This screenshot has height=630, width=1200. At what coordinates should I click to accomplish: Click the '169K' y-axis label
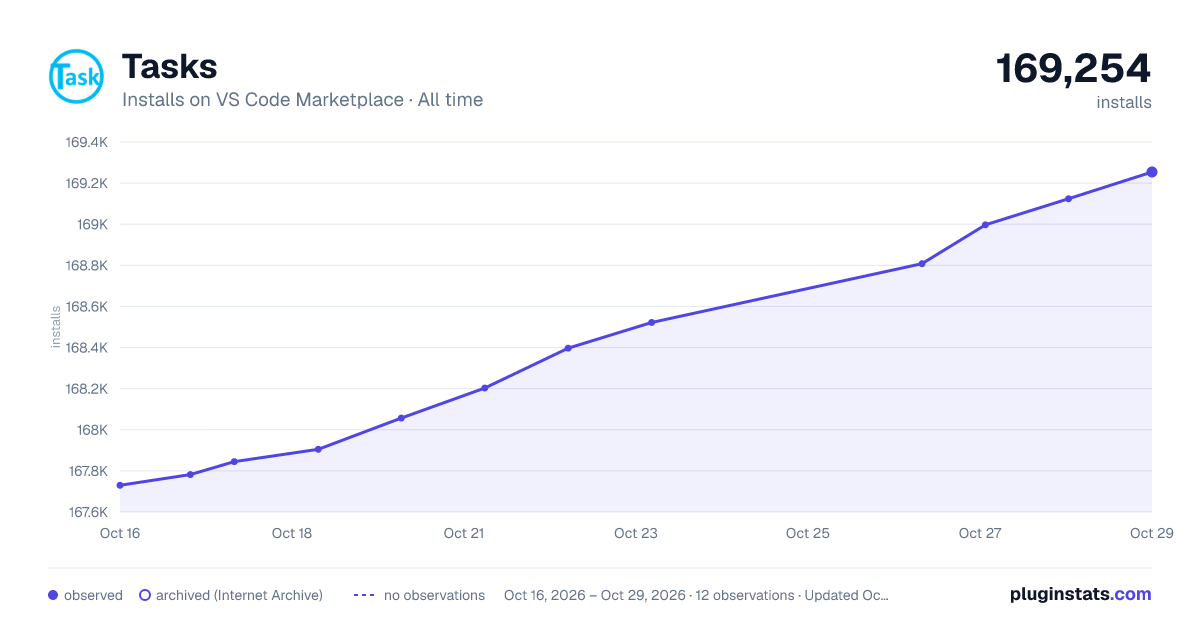pyautogui.click(x=93, y=224)
